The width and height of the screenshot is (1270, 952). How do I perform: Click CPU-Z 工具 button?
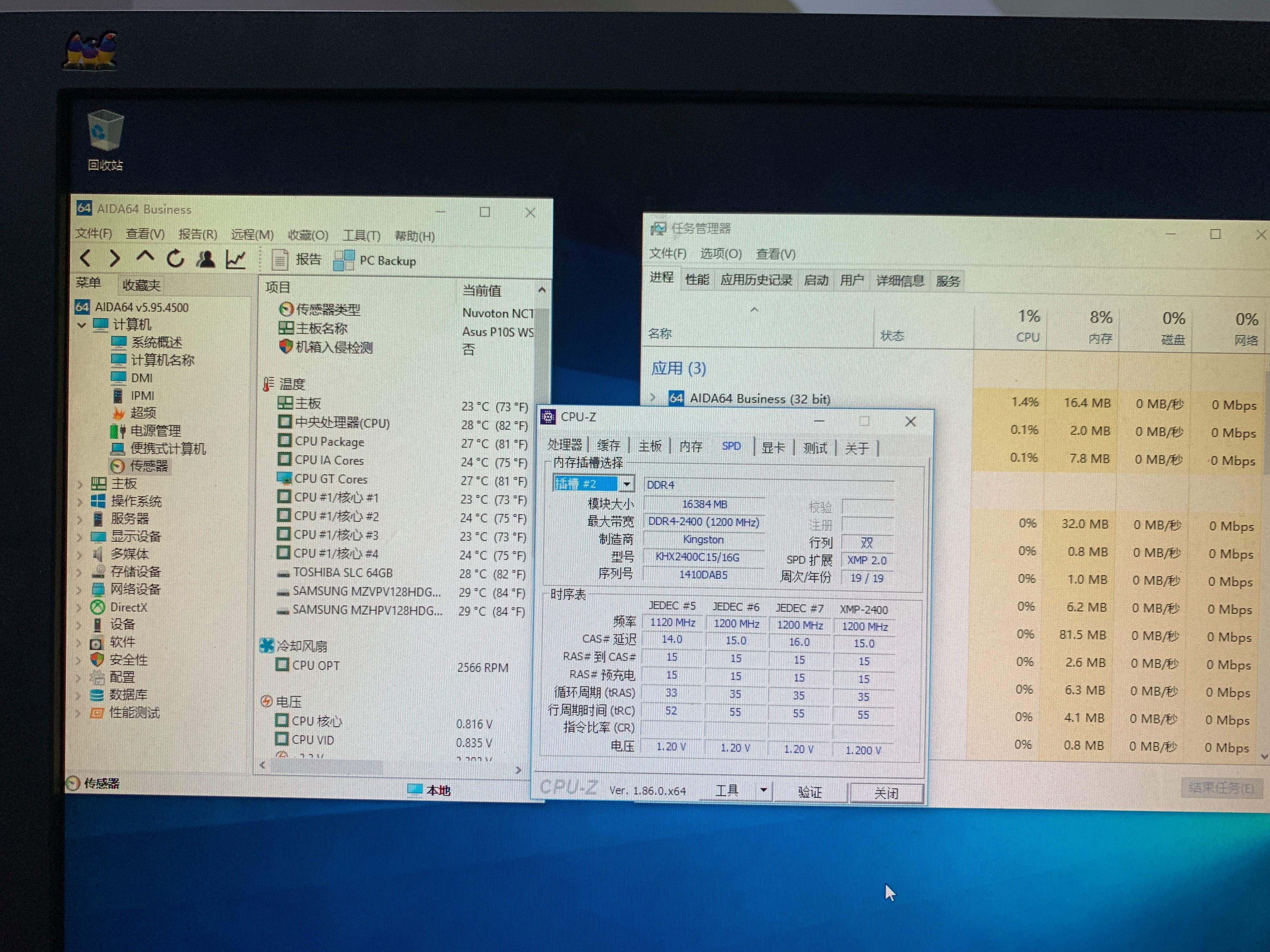click(727, 790)
